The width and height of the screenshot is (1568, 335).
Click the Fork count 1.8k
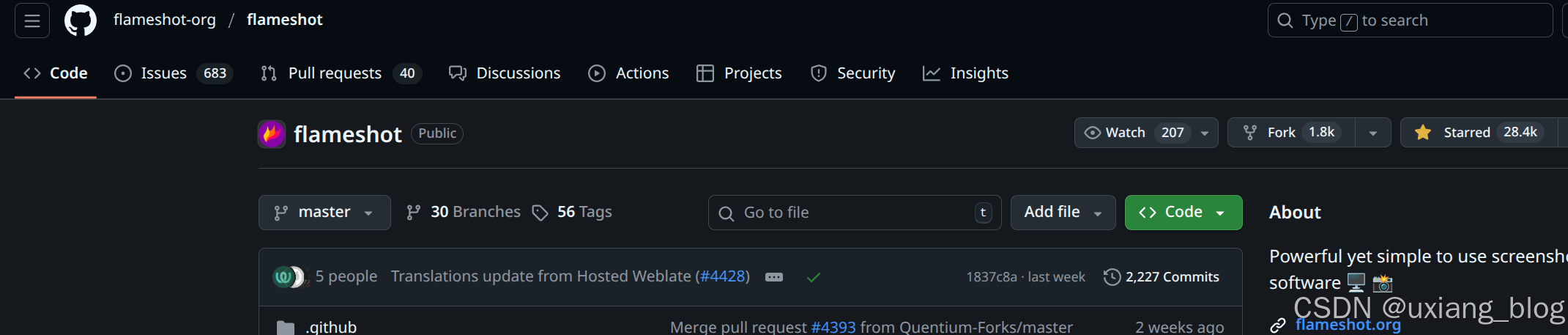pos(1322,132)
